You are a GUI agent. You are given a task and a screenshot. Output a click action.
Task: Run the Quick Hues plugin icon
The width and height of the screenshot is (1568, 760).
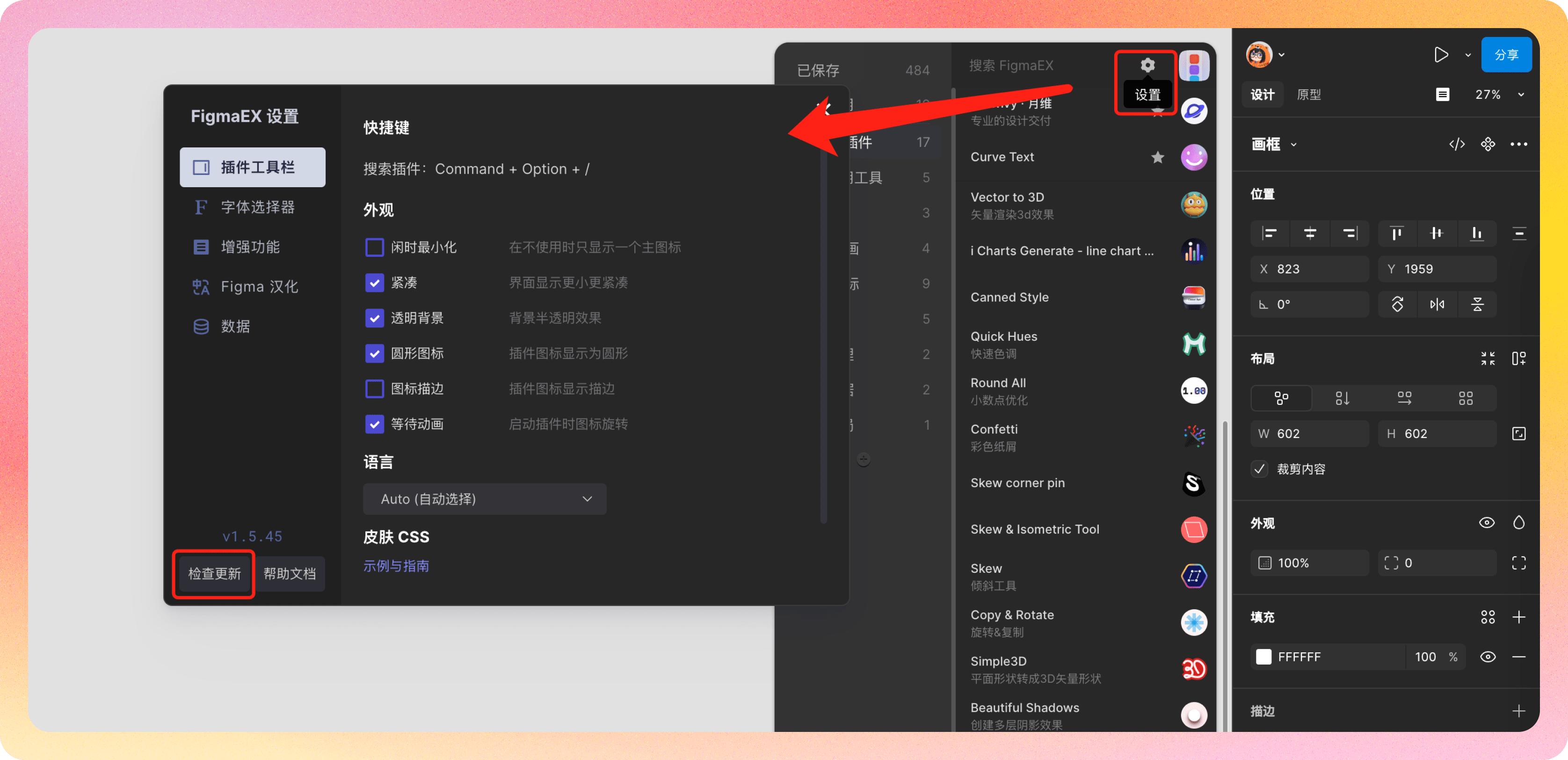[1194, 344]
